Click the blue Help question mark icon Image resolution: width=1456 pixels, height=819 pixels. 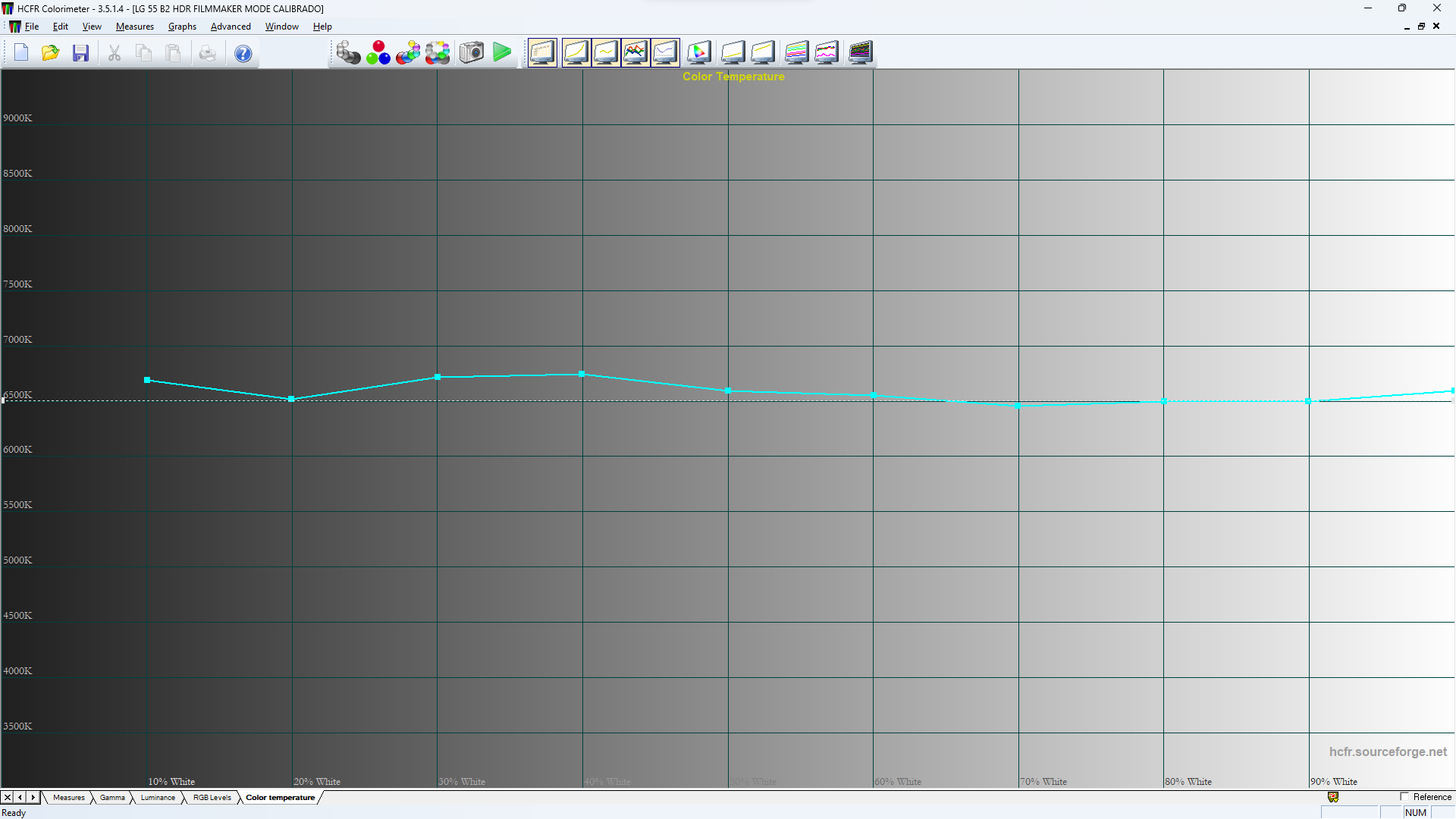pyautogui.click(x=243, y=53)
